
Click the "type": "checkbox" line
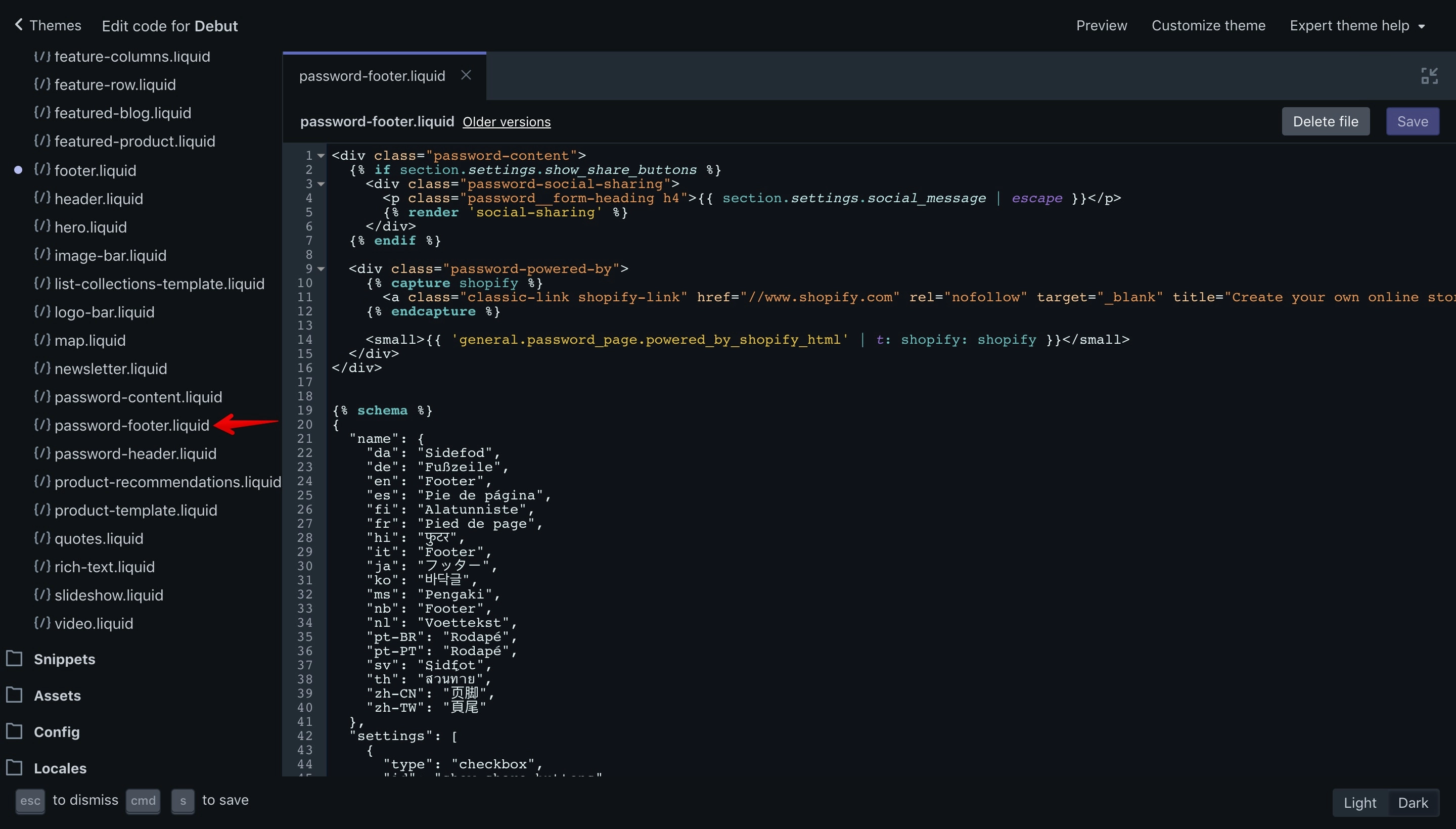click(x=463, y=764)
